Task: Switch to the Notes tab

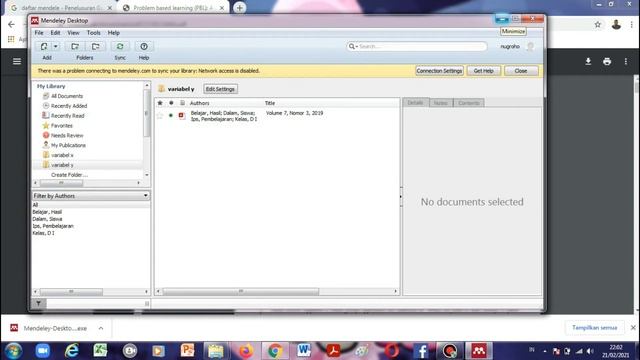Action: click(440, 103)
